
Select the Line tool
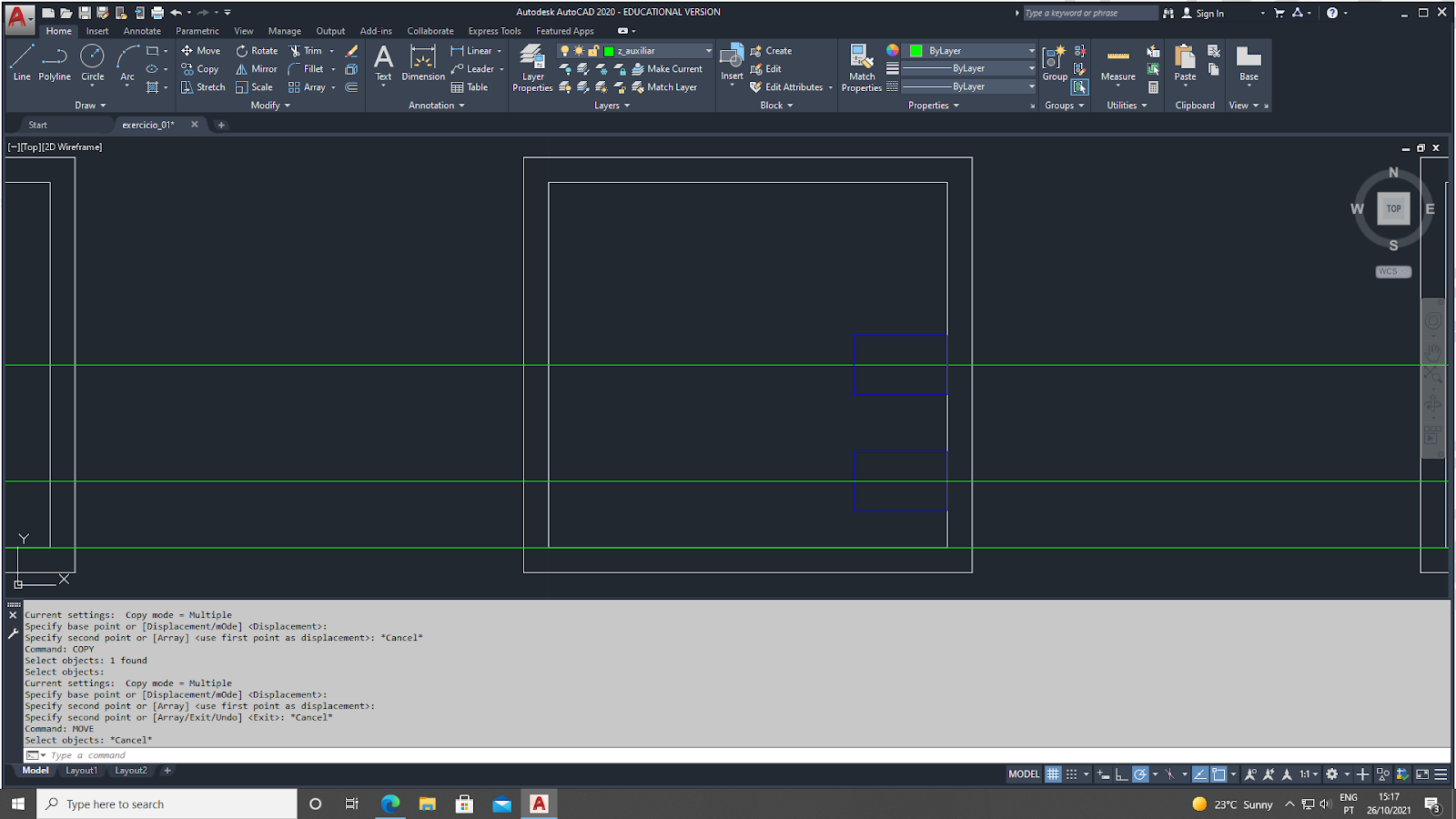[x=22, y=63]
